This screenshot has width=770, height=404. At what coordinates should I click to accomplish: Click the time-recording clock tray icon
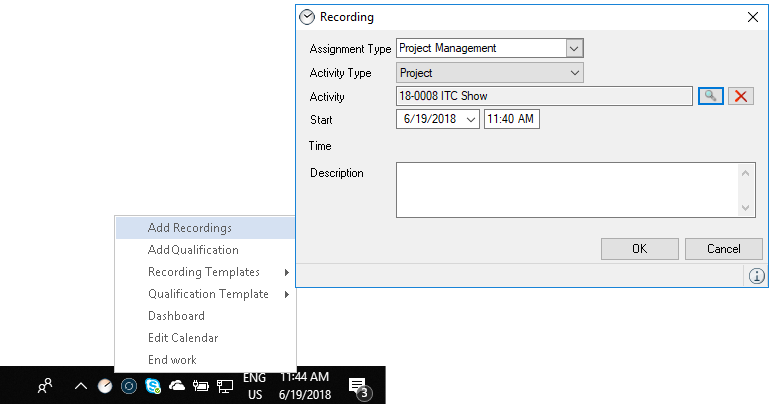click(105, 386)
